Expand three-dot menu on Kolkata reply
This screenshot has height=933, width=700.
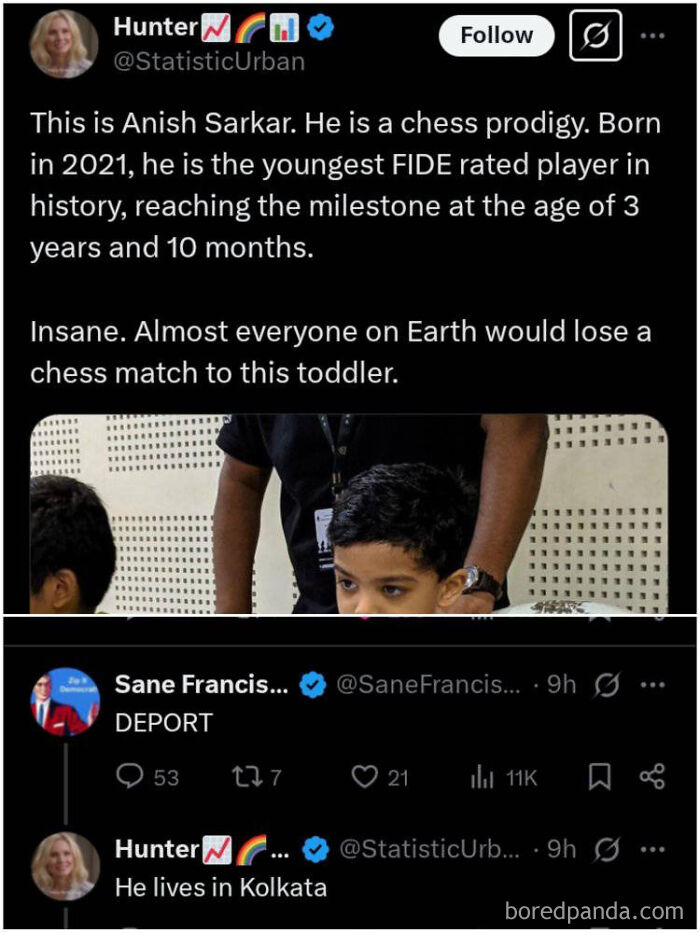[652, 849]
